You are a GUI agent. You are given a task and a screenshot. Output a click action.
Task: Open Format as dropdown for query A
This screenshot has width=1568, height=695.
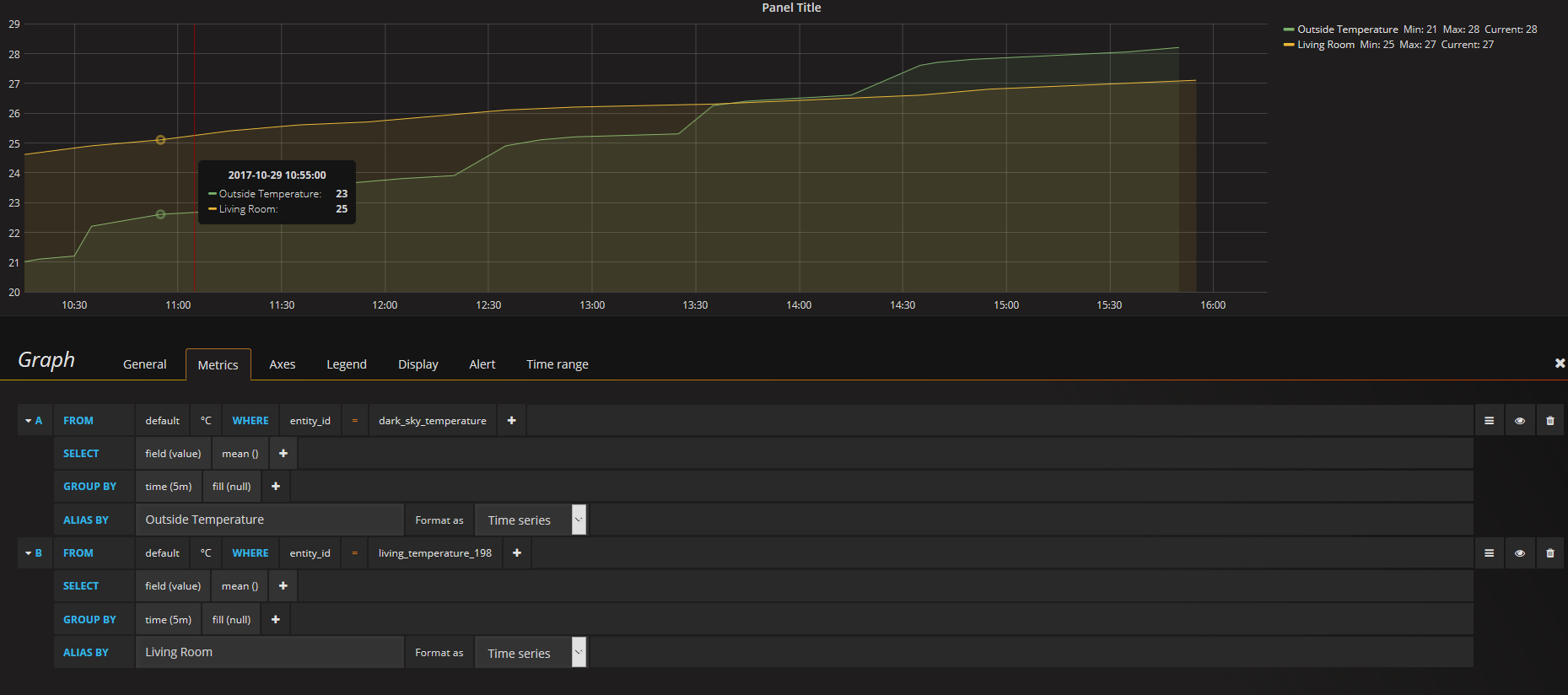point(531,520)
